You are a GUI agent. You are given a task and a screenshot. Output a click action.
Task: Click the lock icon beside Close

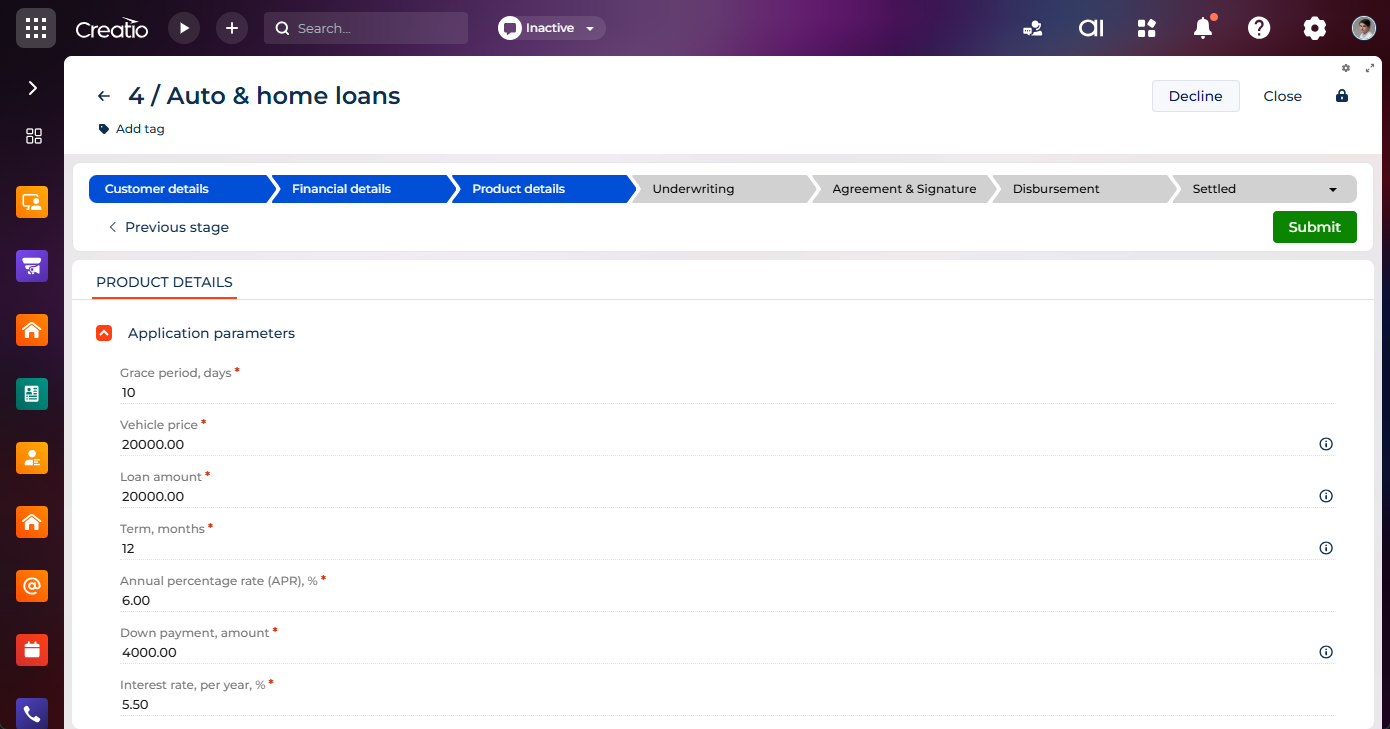tap(1342, 96)
